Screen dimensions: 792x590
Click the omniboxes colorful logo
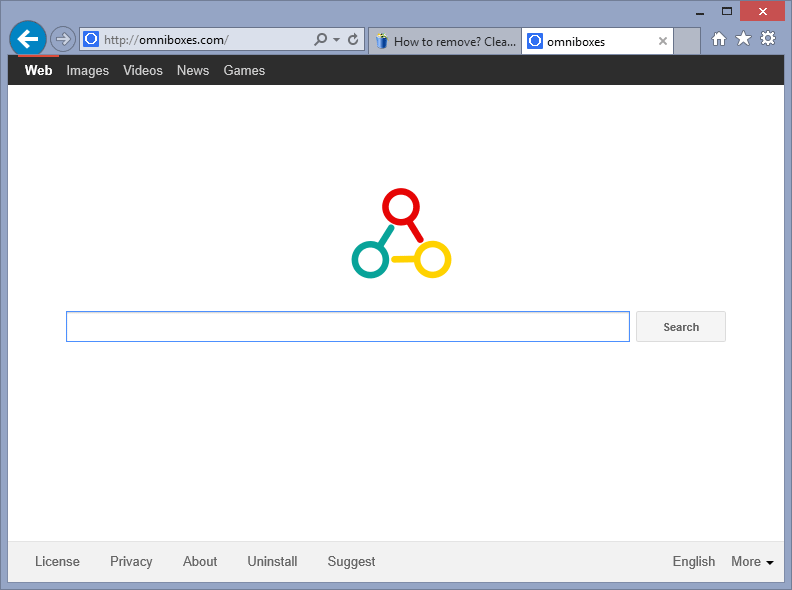tap(401, 233)
